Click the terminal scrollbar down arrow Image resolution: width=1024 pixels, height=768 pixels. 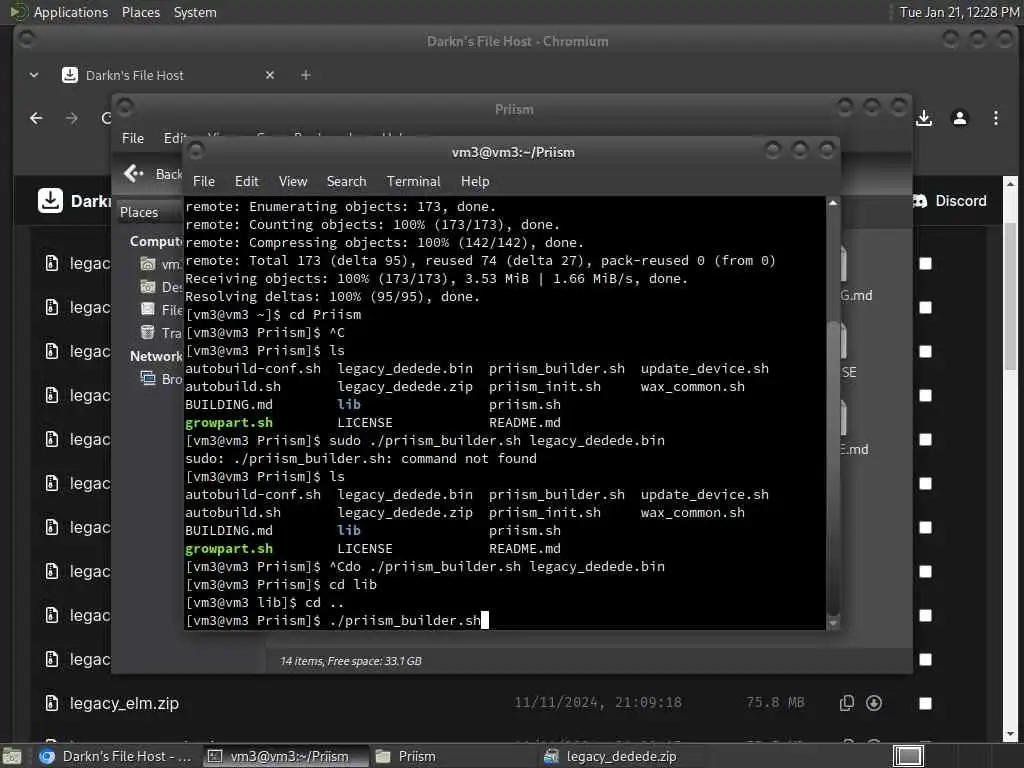833,624
